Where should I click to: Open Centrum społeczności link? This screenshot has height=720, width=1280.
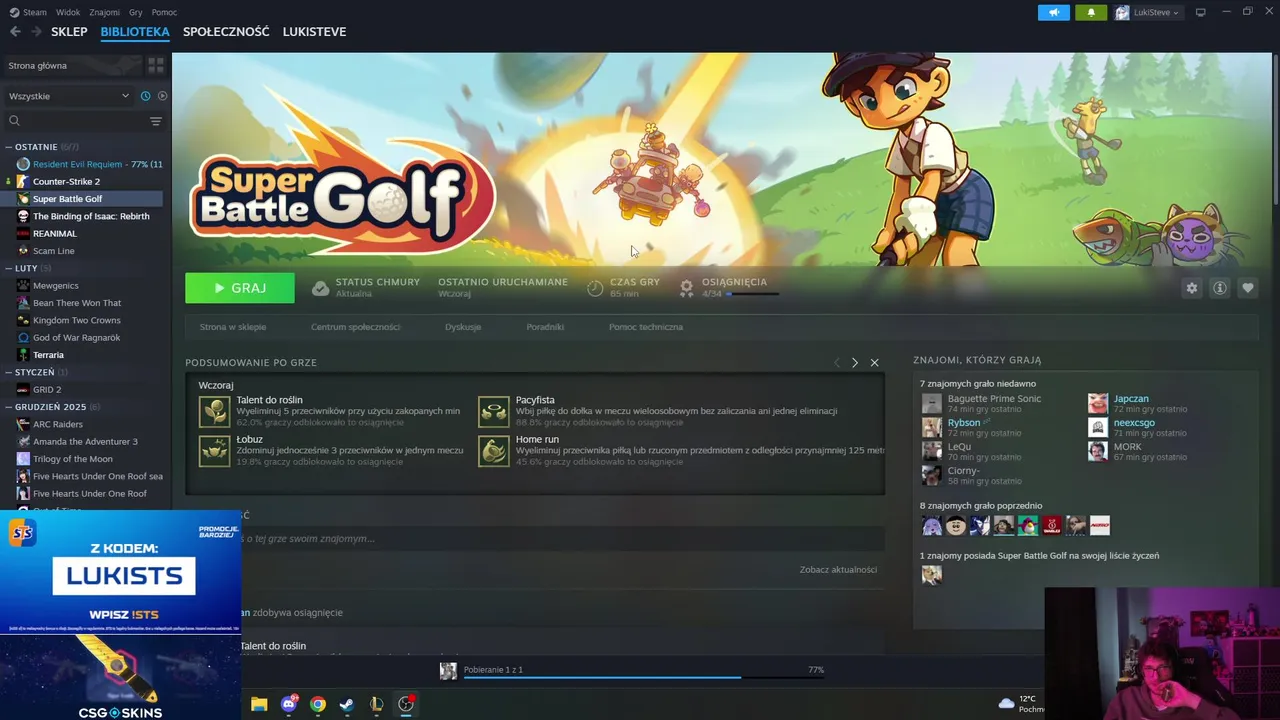tap(355, 327)
